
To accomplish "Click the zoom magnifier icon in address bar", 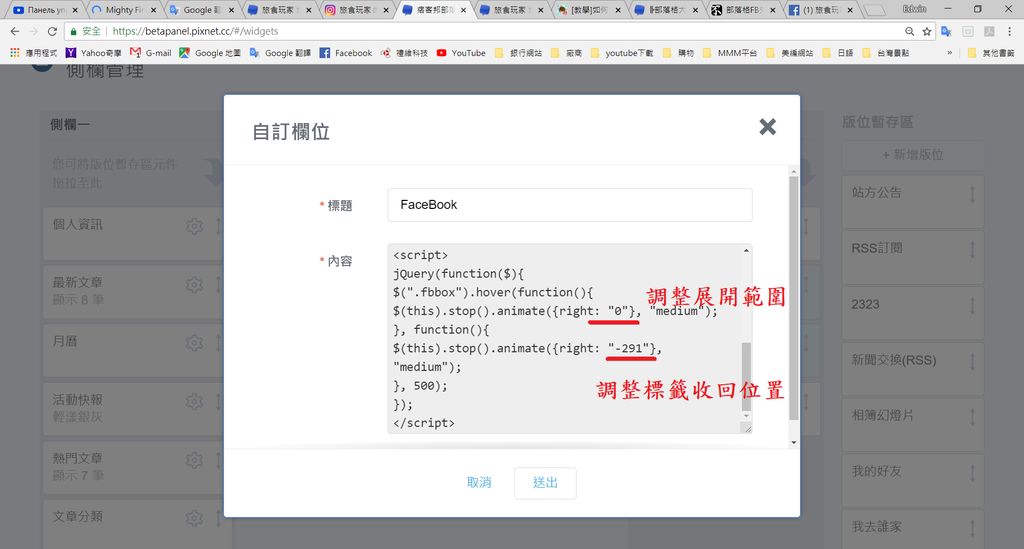I will [x=909, y=31].
